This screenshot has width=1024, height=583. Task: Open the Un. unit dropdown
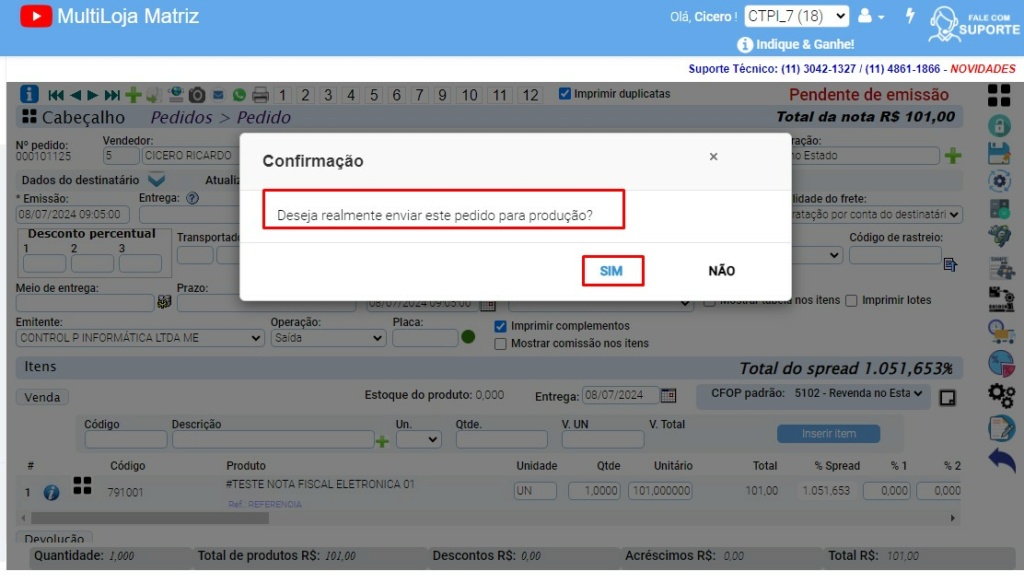click(x=419, y=439)
